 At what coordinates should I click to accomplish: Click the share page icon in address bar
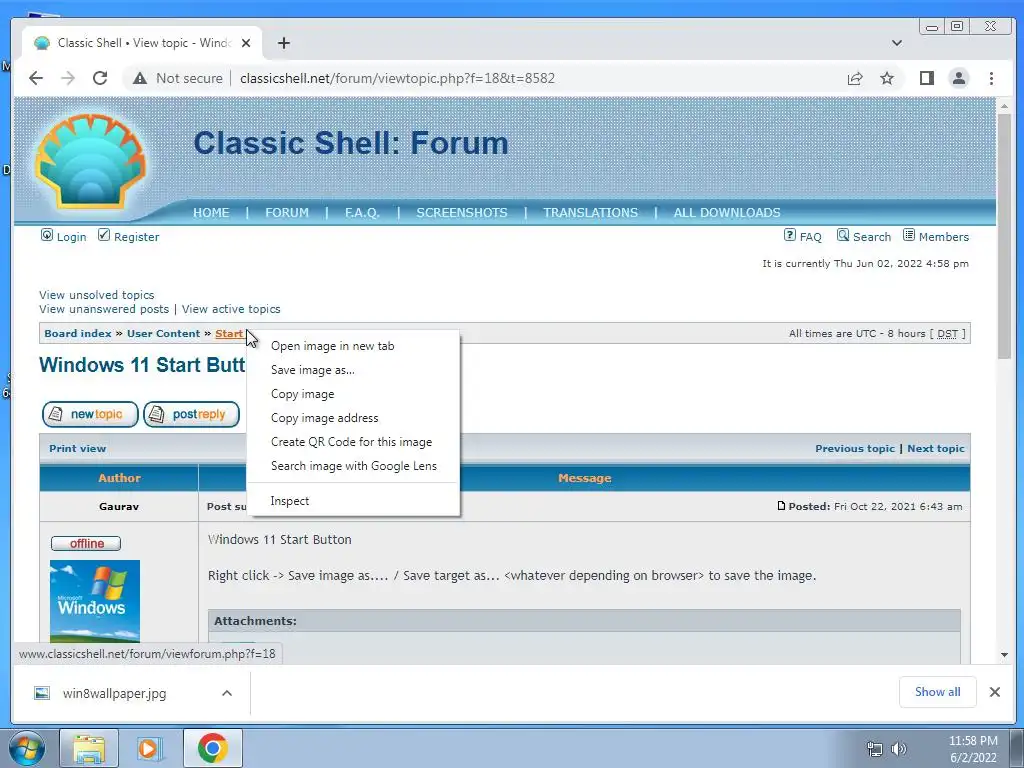(855, 78)
